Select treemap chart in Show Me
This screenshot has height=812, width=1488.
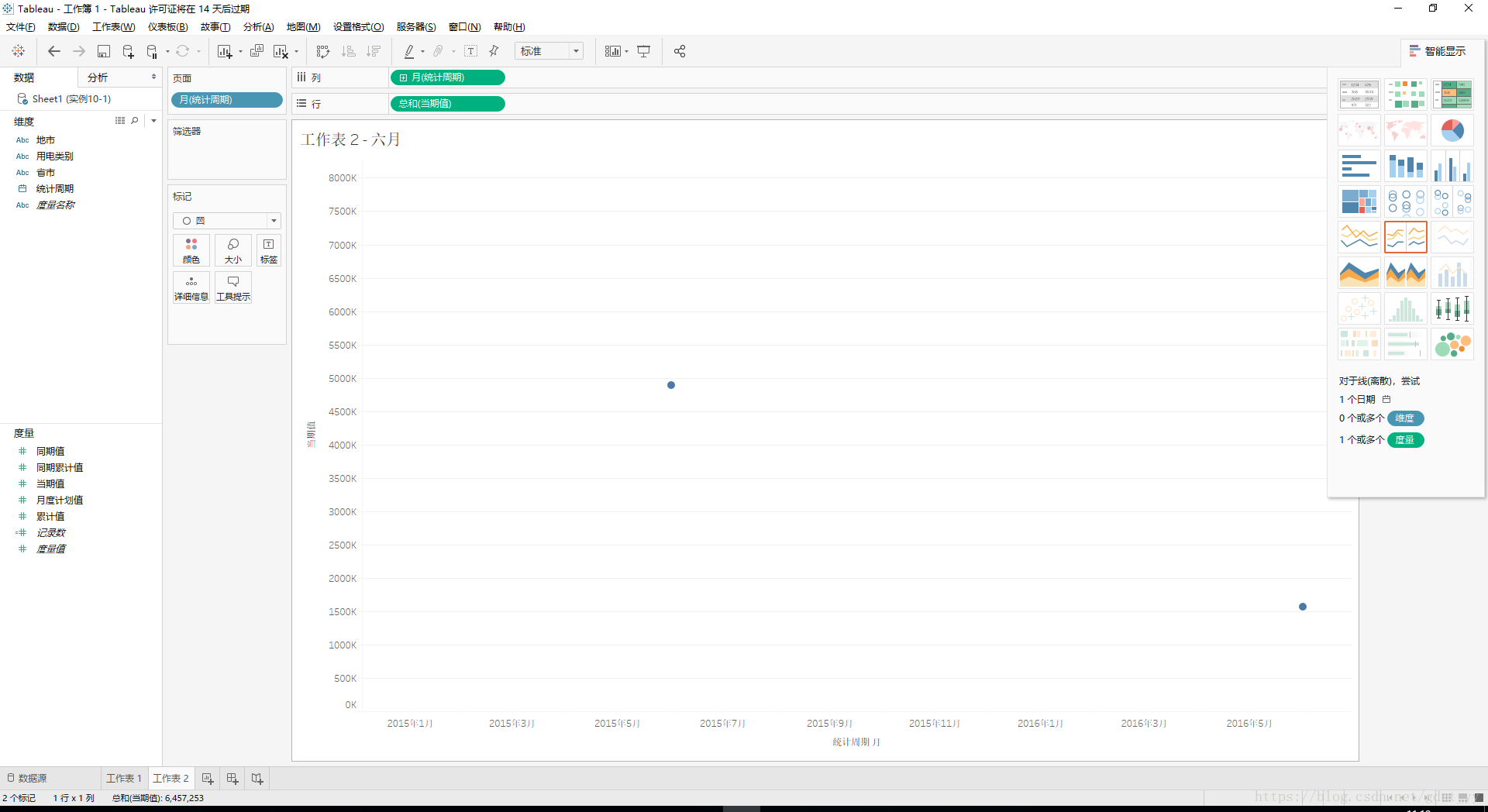coord(1359,201)
